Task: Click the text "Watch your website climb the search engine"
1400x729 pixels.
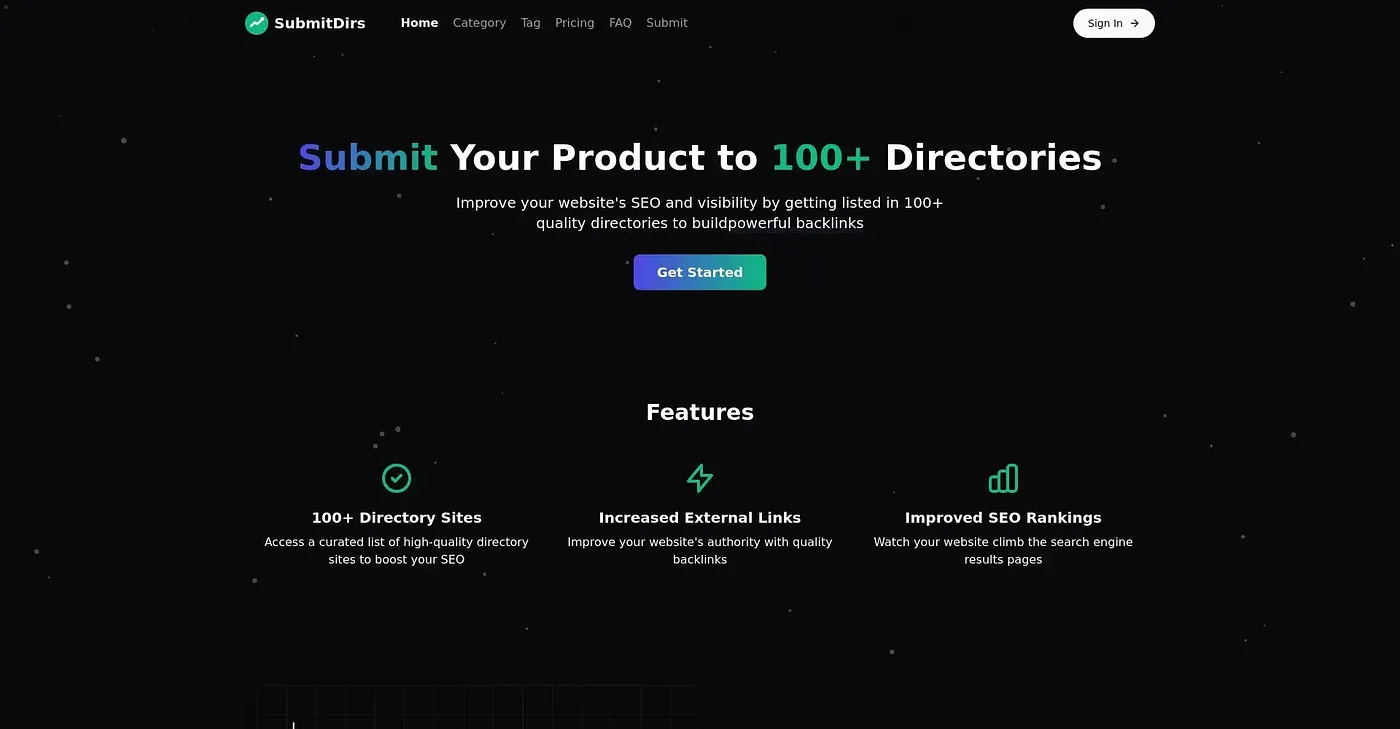Action: coord(1003,542)
